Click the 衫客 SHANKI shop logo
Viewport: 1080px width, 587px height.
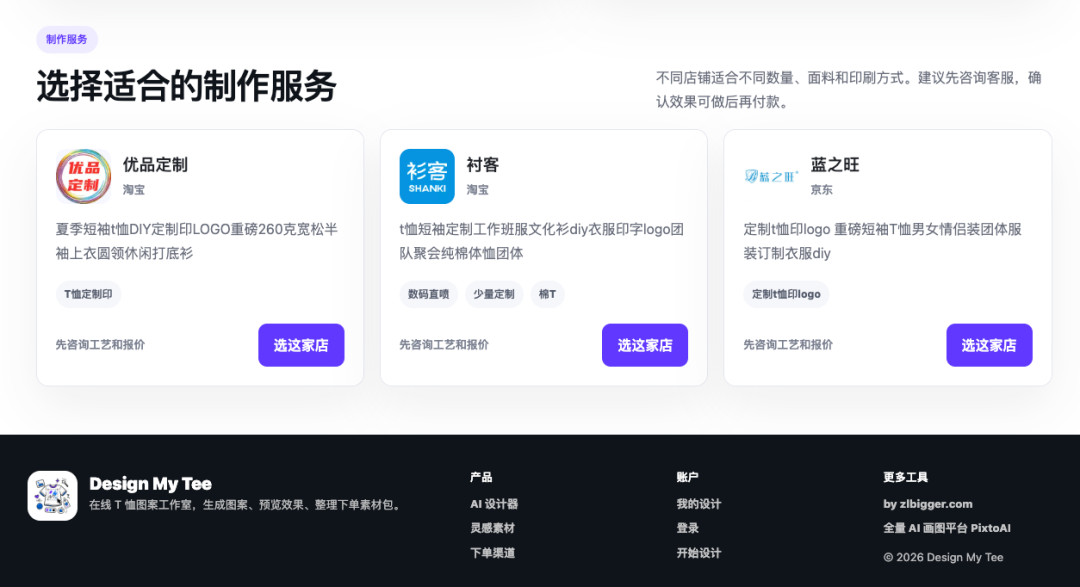[x=427, y=176]
